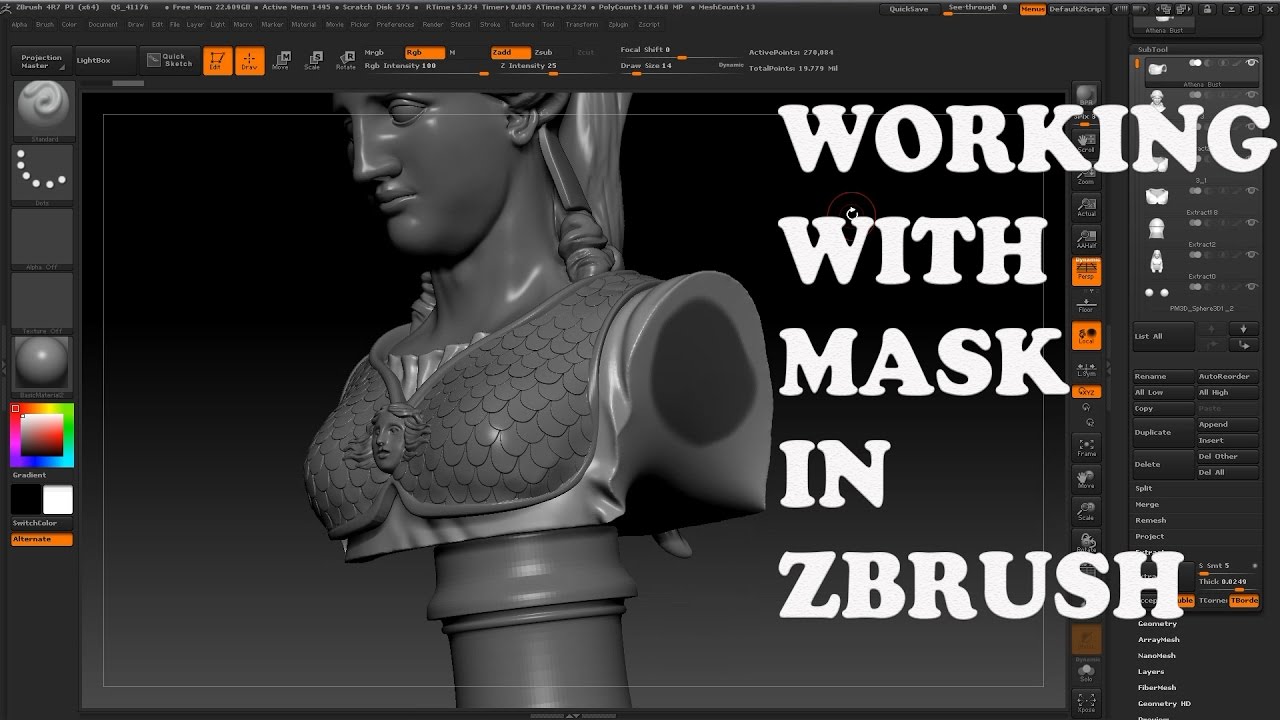
Task: Open the Material menu
Action: pyautogui.click(x=303, y=24)
